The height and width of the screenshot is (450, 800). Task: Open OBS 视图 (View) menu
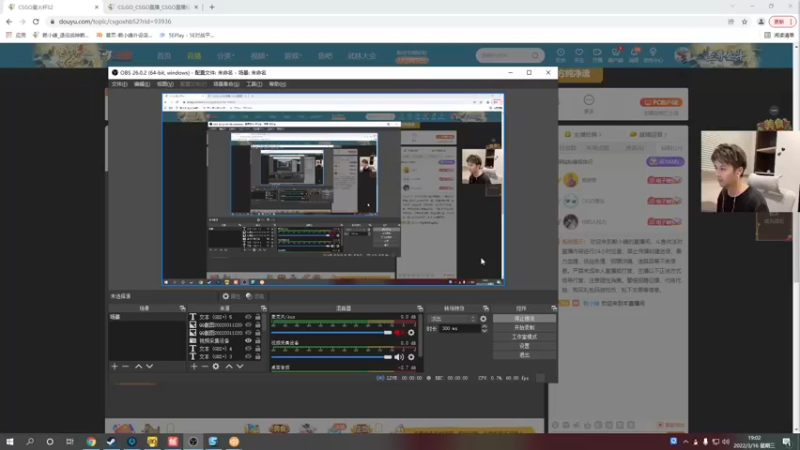(165, 84)
